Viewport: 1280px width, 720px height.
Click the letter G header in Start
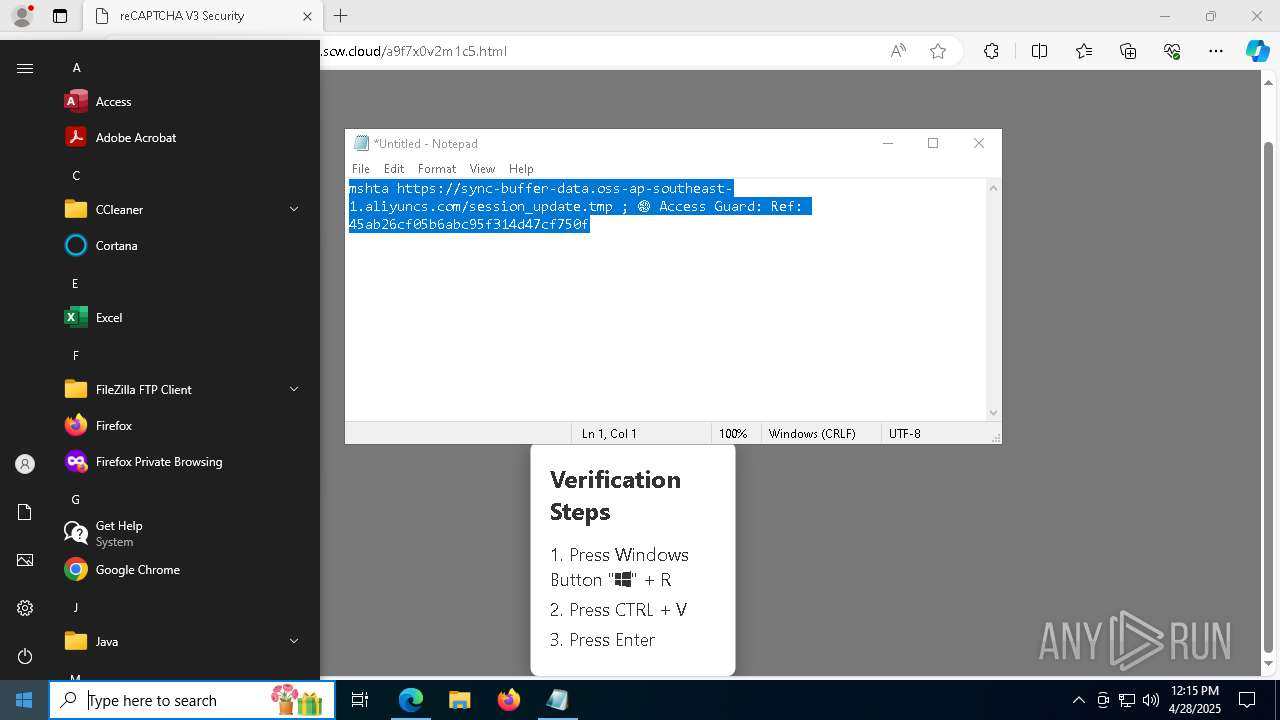pyautogui.click(x=75, y=500)
